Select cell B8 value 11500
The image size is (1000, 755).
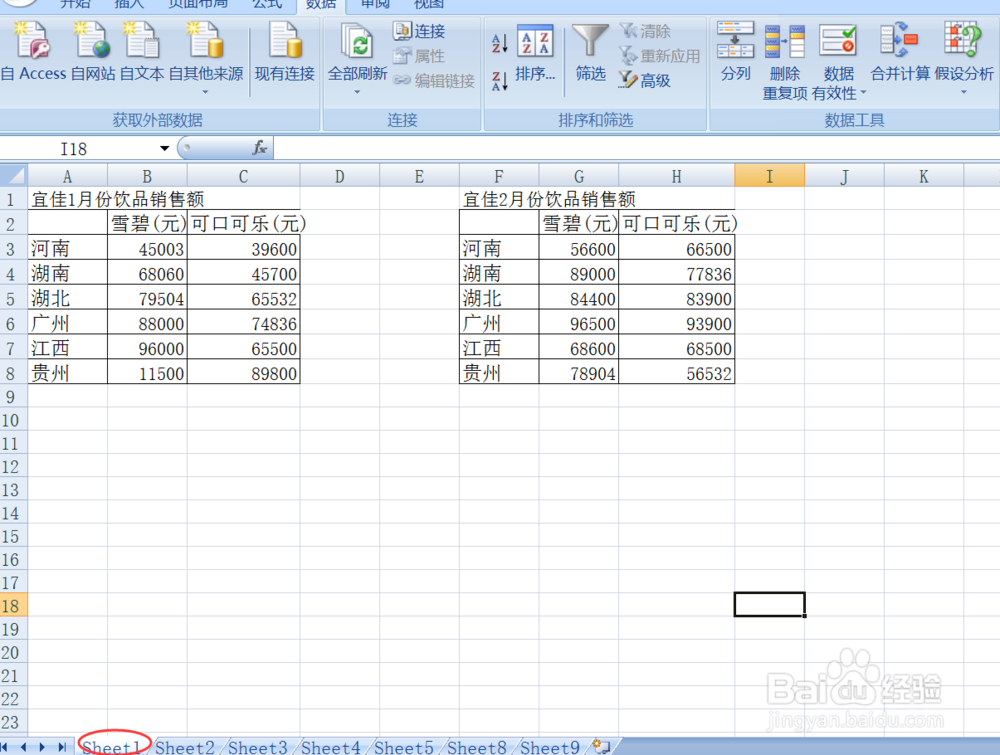tap(147, 374)
